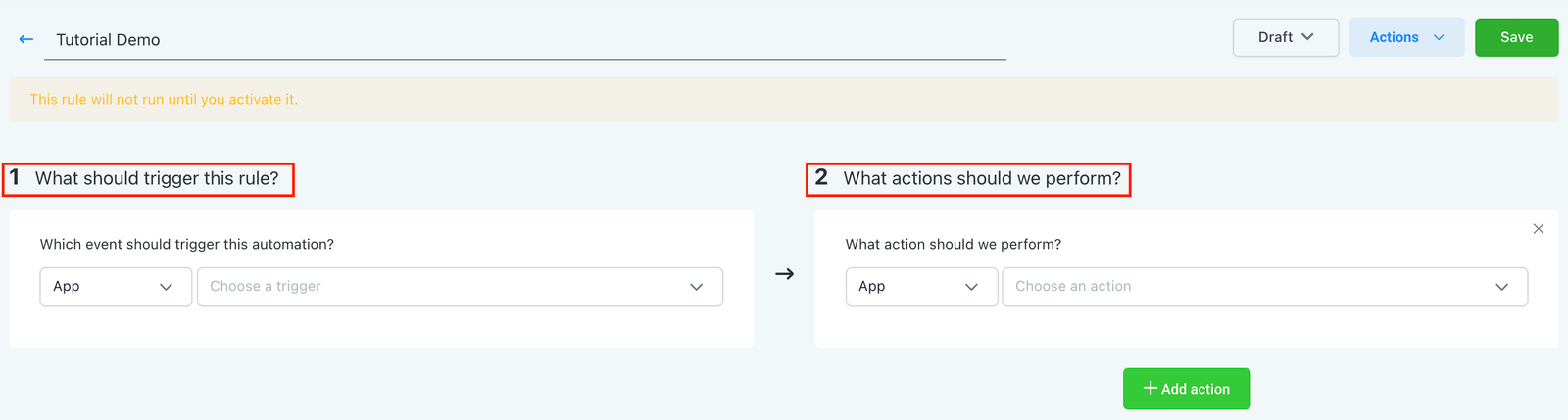Viewport: 1568px width, 420px height.
Task: Click the arrow between trigger and action panels
Action: [x=784, y=274]
